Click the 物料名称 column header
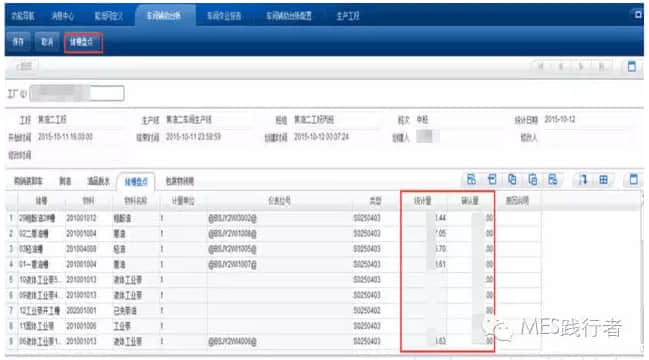The image size is (649, 360). [136, 201]
